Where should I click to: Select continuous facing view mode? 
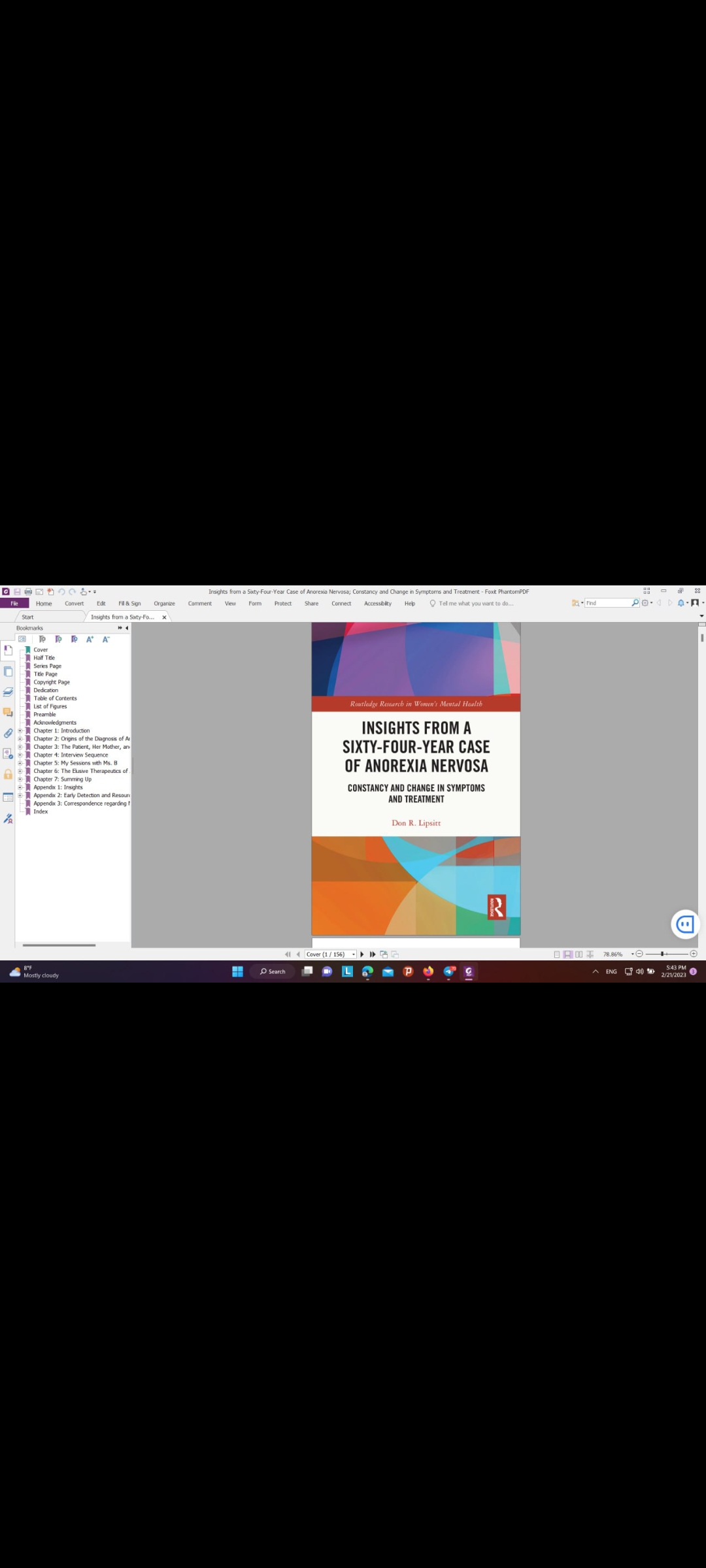(590, 954)
